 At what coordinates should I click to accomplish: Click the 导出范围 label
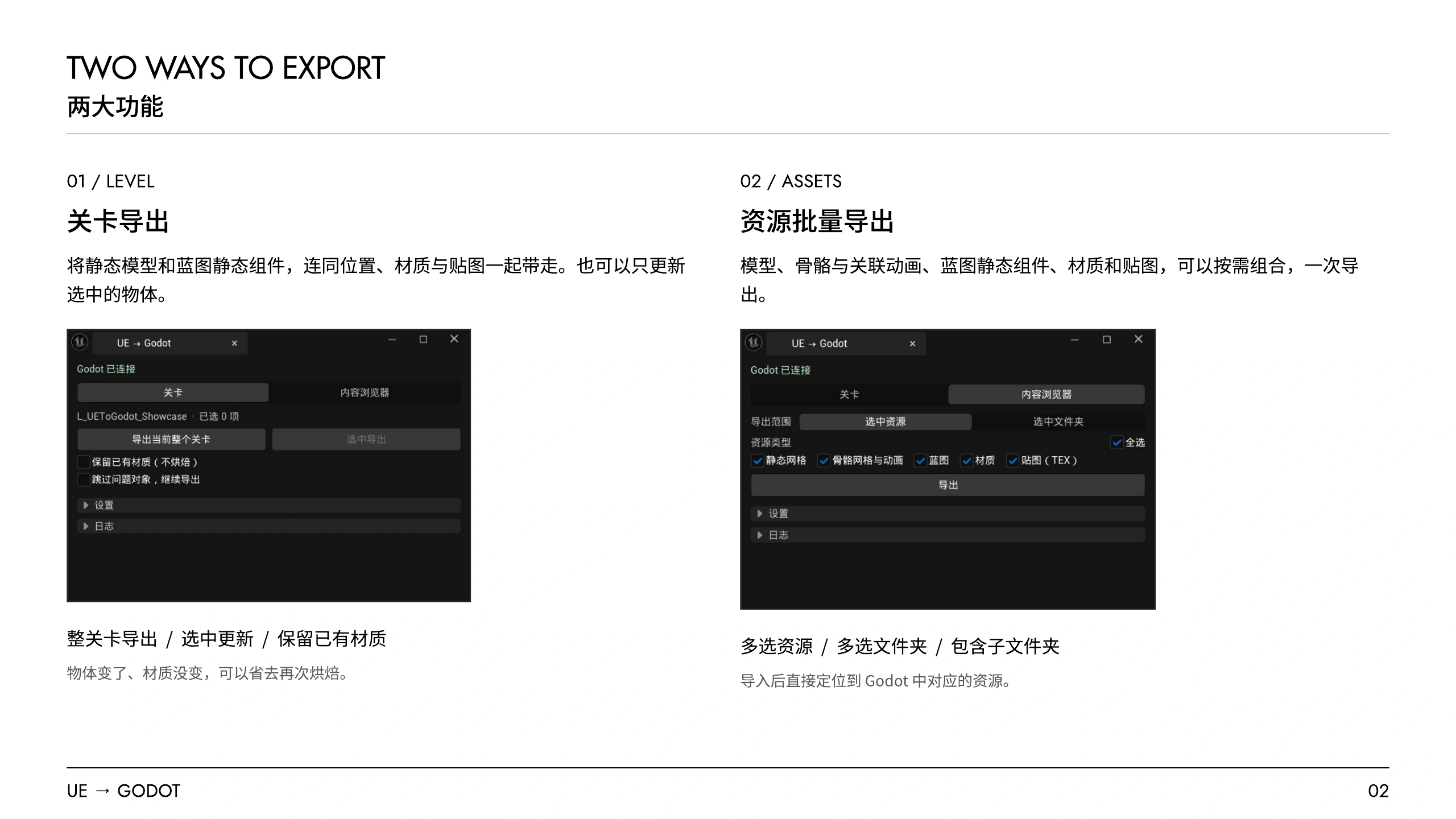771,421
